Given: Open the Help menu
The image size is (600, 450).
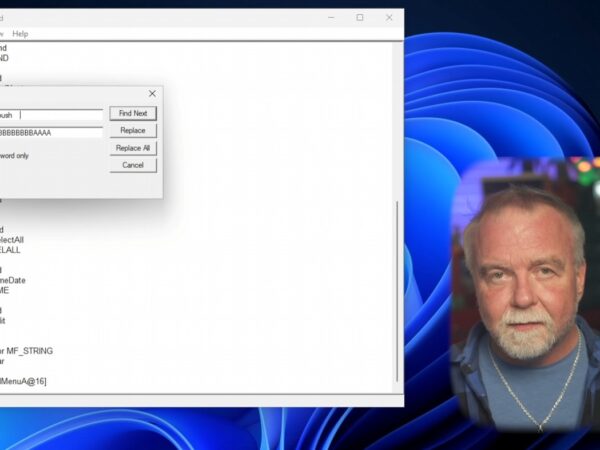Looking at the screenshot, I should click(x=20, y=34).
